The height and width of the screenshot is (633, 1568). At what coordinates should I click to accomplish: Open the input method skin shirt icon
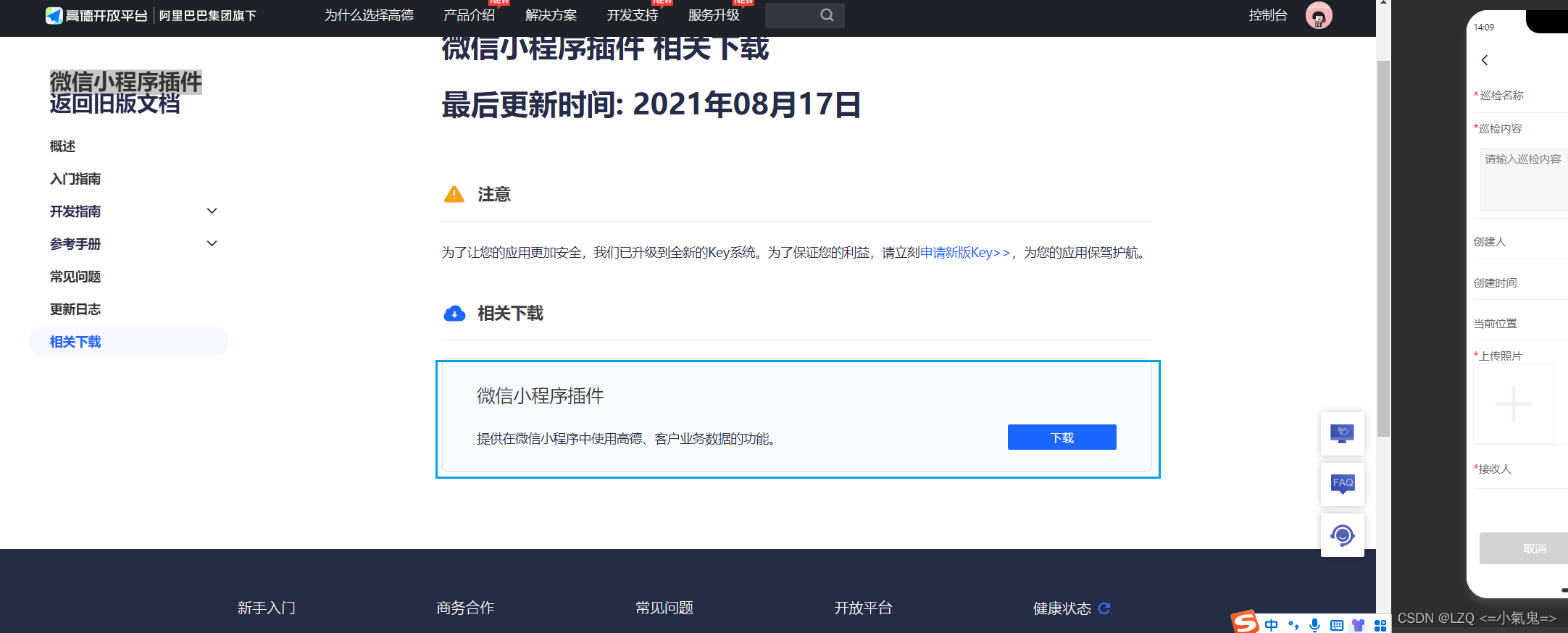(x=1359, y=625)
